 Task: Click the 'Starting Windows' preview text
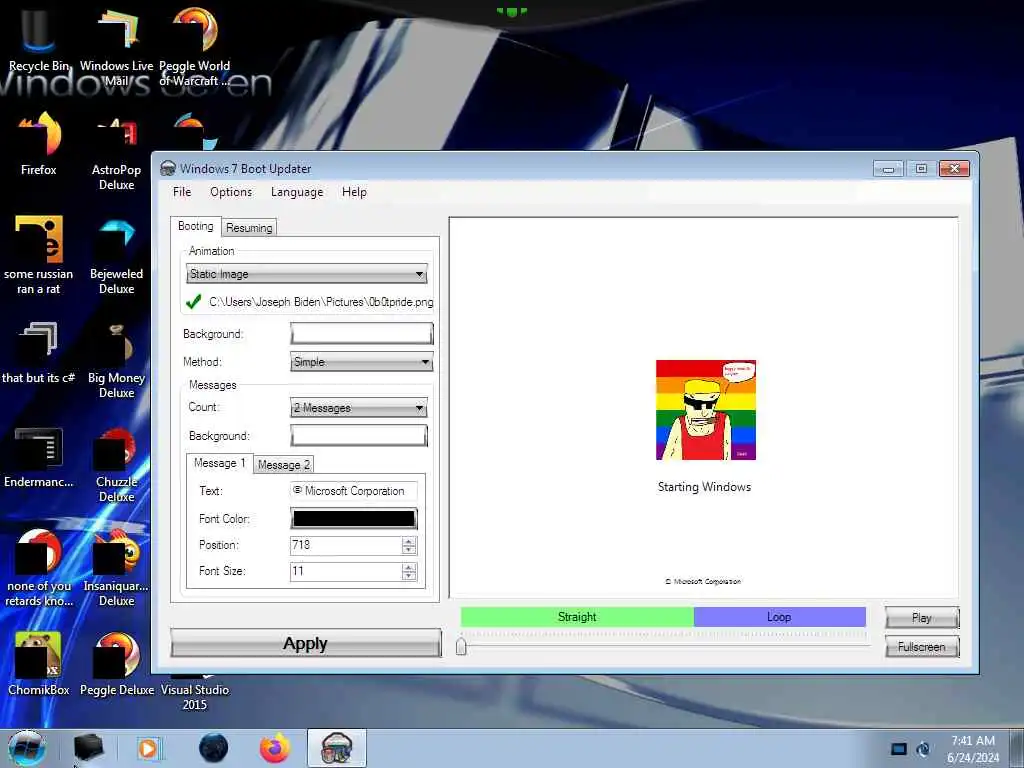[x=704, y=487]
